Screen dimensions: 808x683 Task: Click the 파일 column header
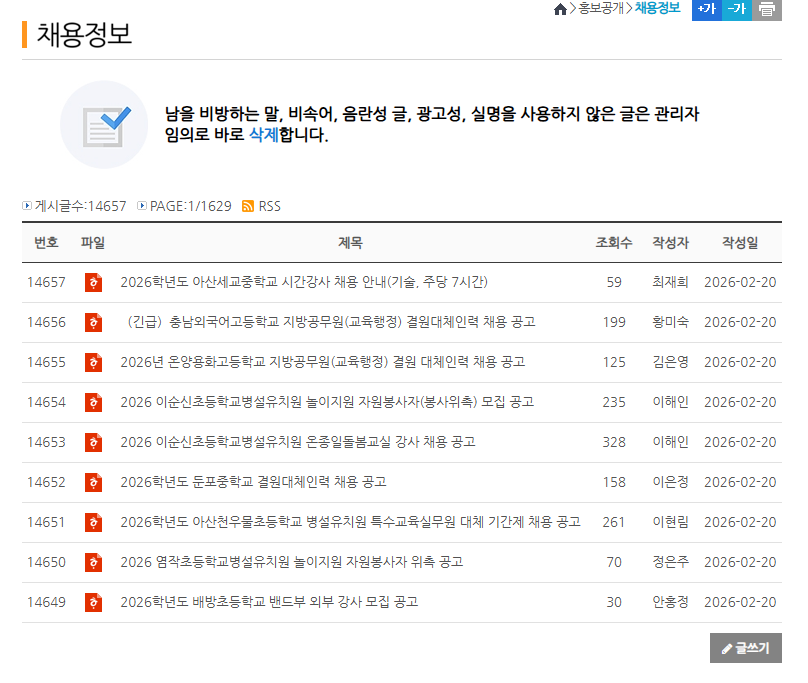point(93,242)
